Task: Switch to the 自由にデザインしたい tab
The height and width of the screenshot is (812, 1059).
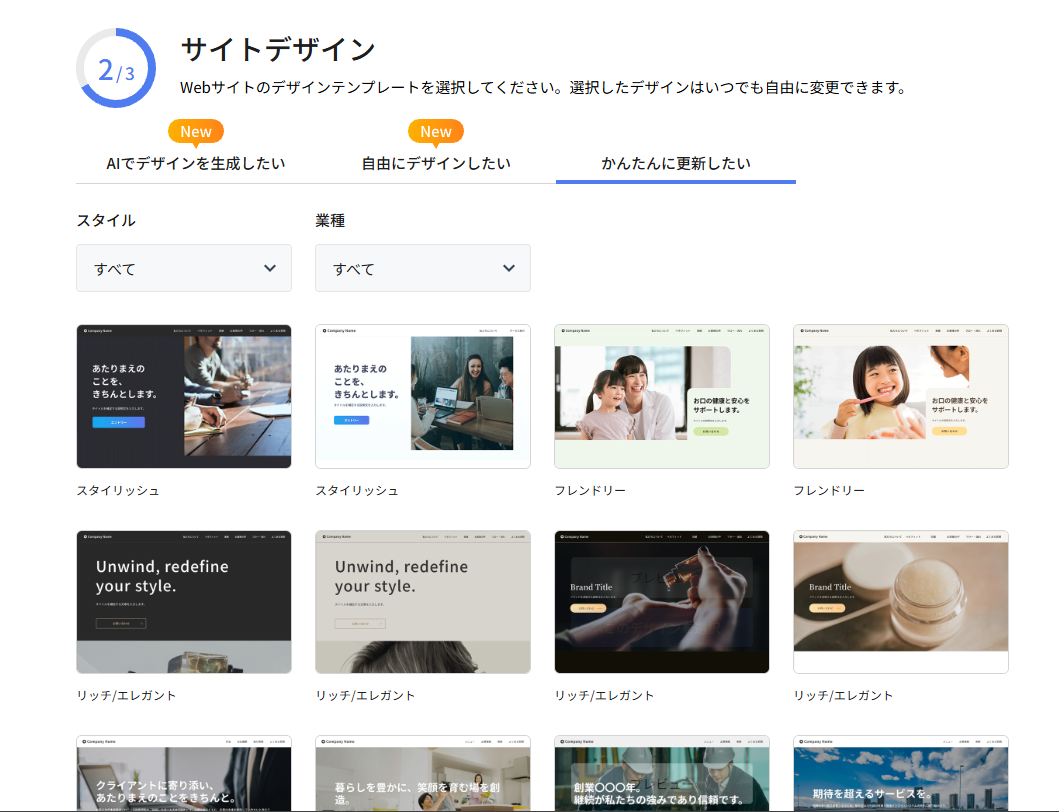Action: pyautogui.click(x=436, y=163)
